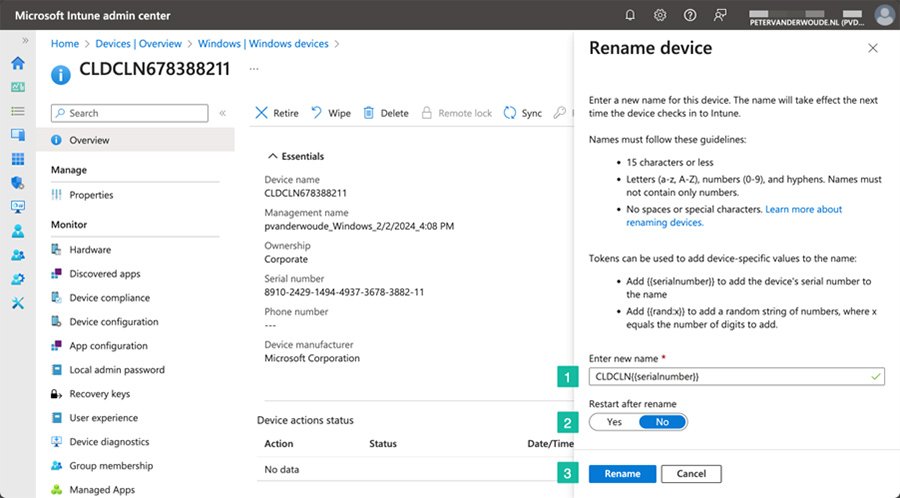
Task: Click the Home icon in left sidebar
Action: [x=17, y=63]
